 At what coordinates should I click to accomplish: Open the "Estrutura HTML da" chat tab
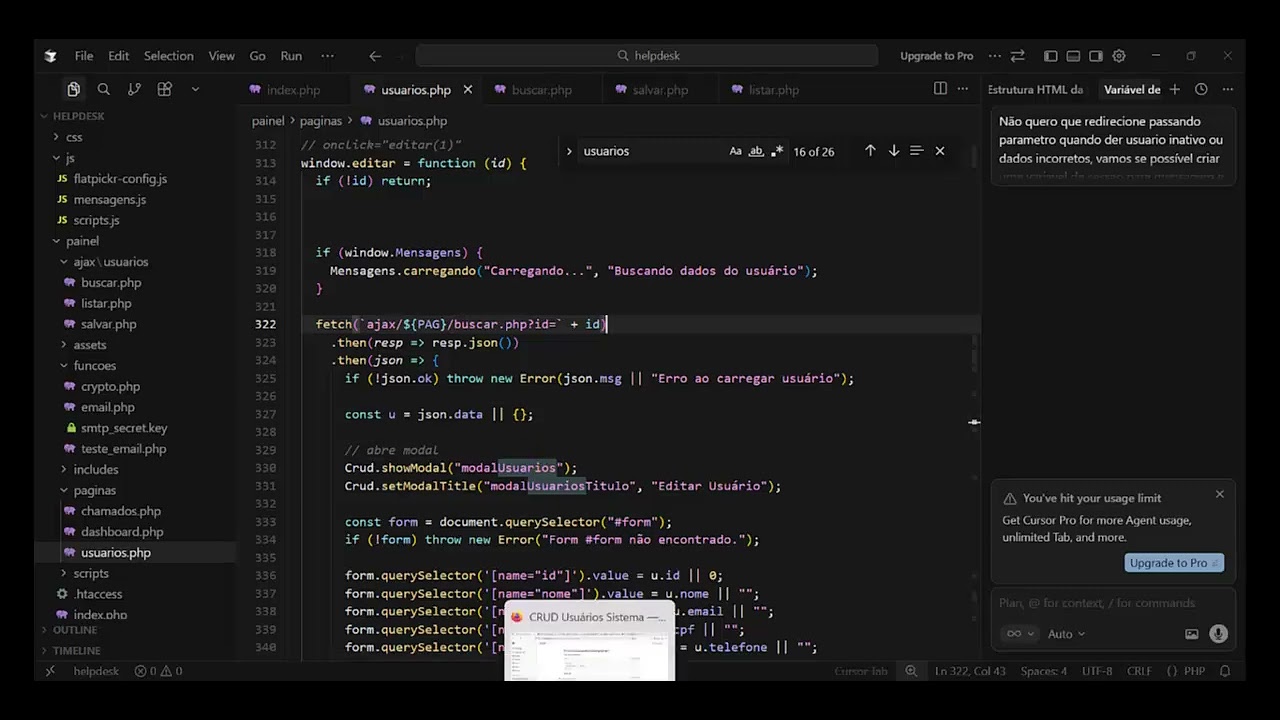tap(1035, 90)
